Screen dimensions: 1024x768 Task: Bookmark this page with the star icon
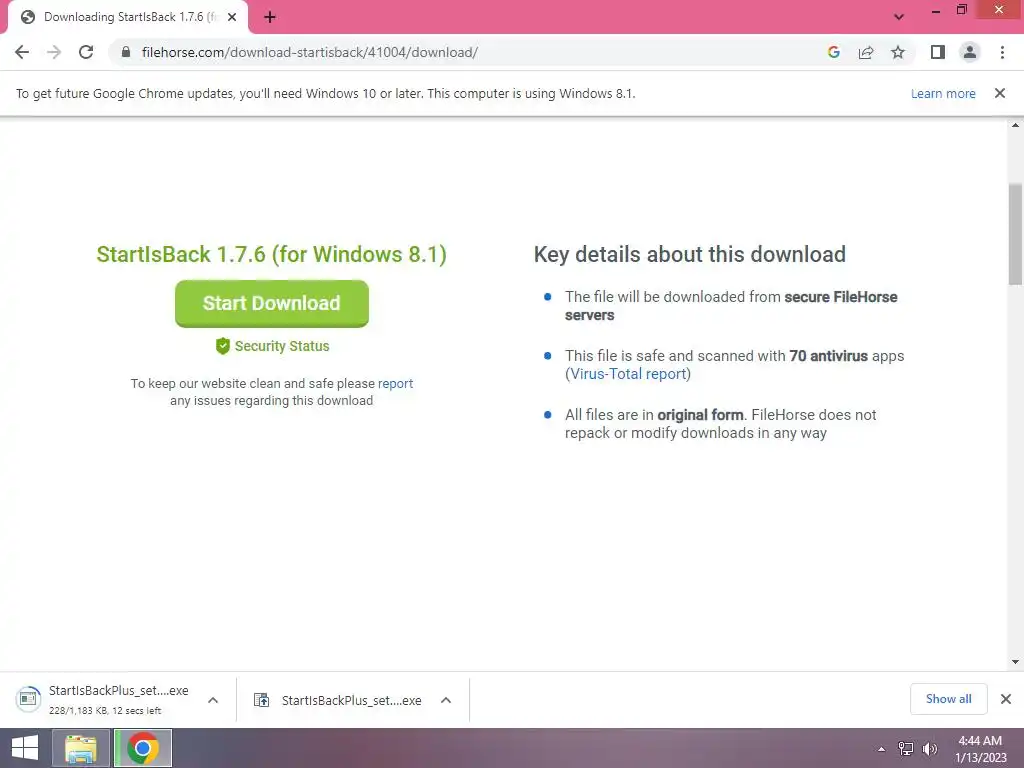click(x=898, y=52)
